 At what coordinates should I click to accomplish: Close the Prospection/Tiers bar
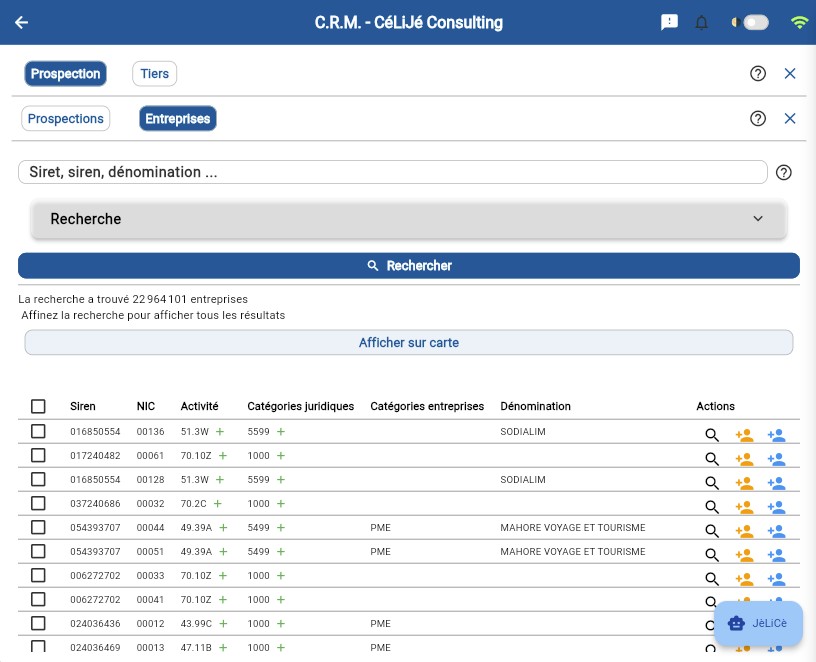point(790,73)
